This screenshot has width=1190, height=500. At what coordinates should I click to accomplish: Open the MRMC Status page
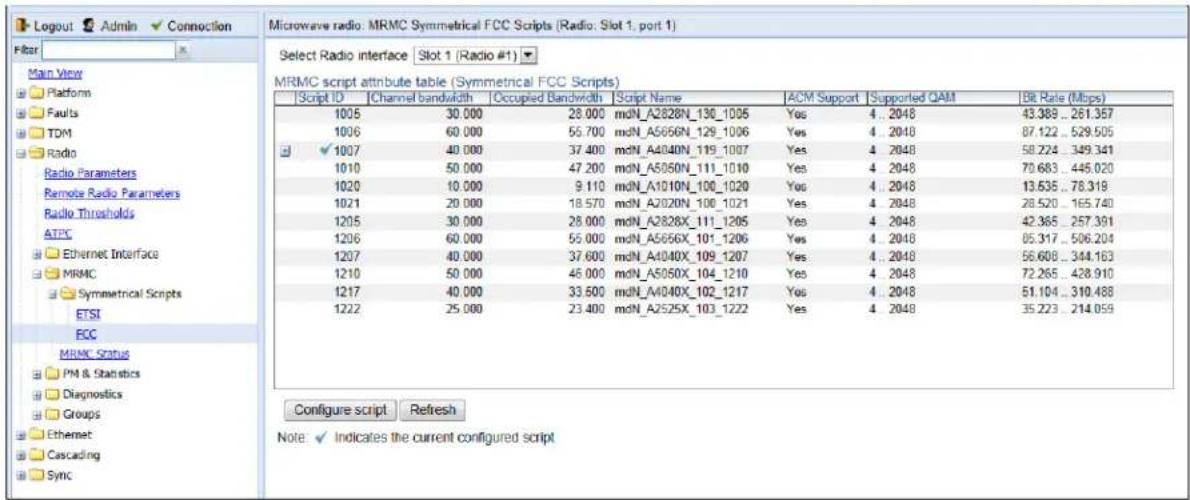[x=94, y=354]
